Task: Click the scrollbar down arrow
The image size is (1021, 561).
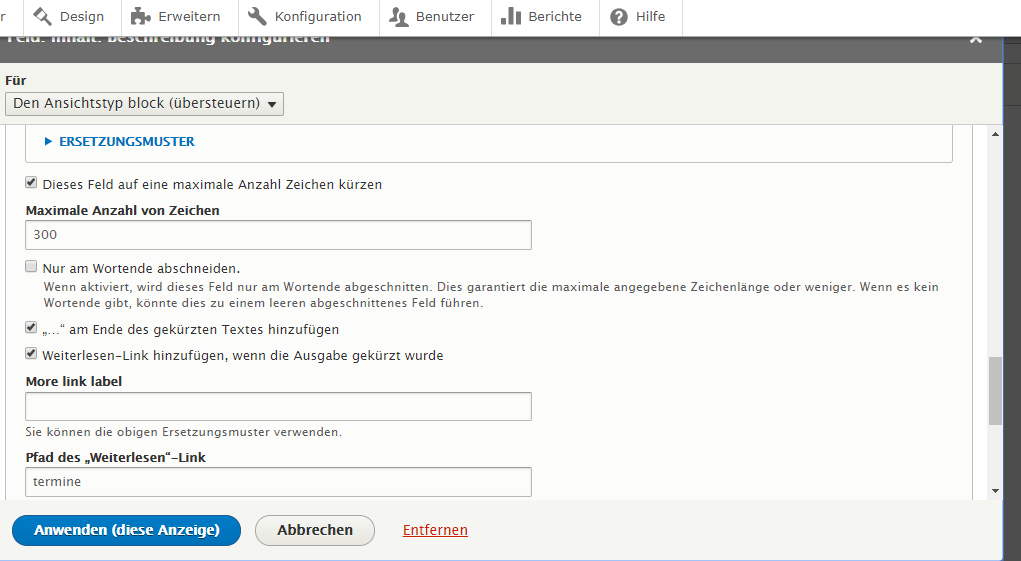Action: [x=994, y=491]
